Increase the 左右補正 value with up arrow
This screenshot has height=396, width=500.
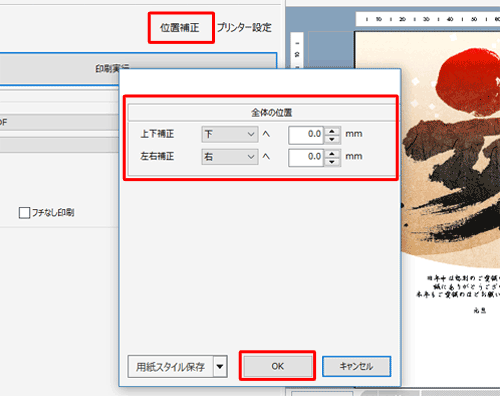pyautogui.click(x=332, y=154)
